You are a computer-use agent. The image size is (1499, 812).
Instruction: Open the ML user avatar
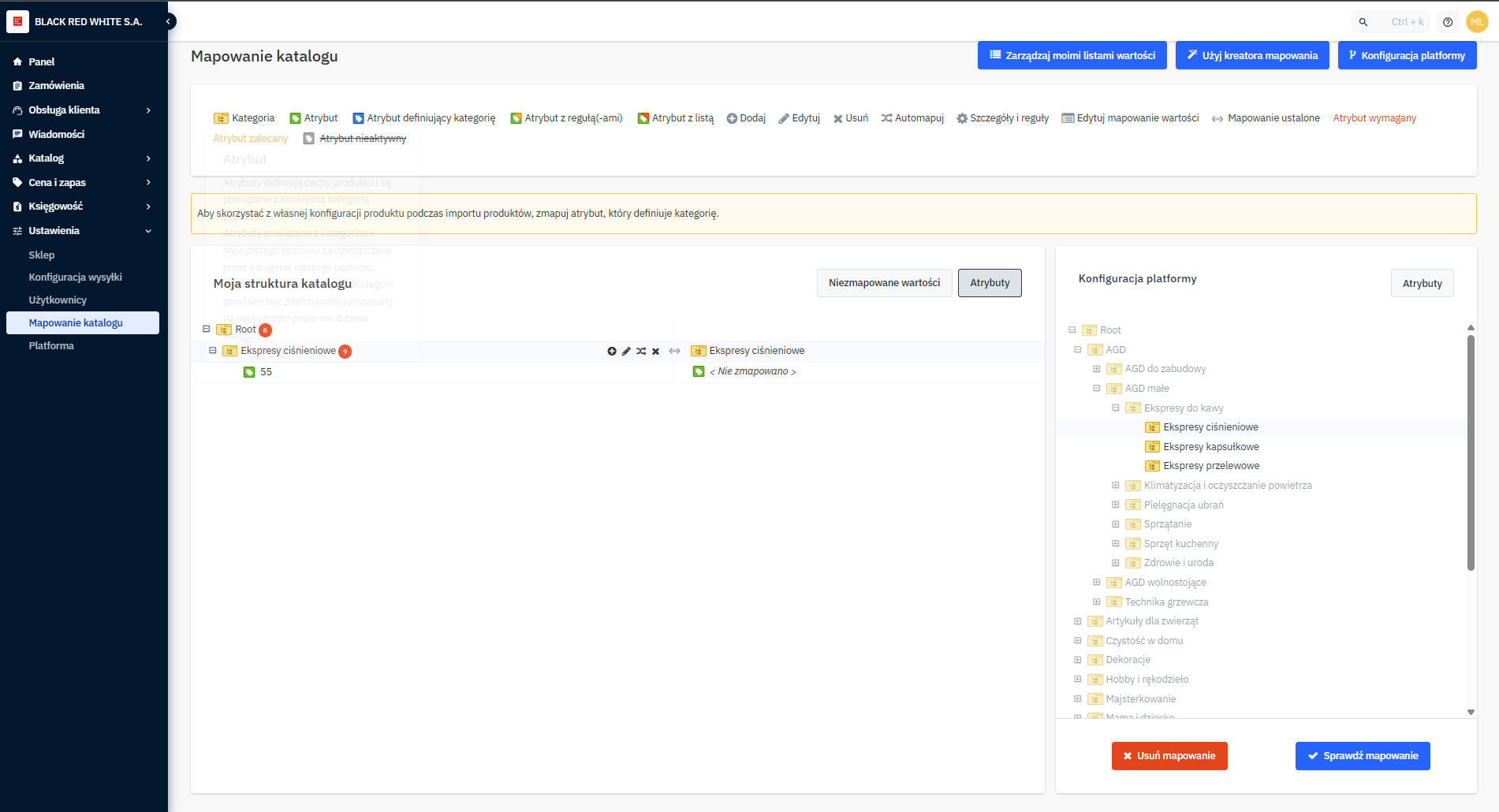[x=1477, y=22]
